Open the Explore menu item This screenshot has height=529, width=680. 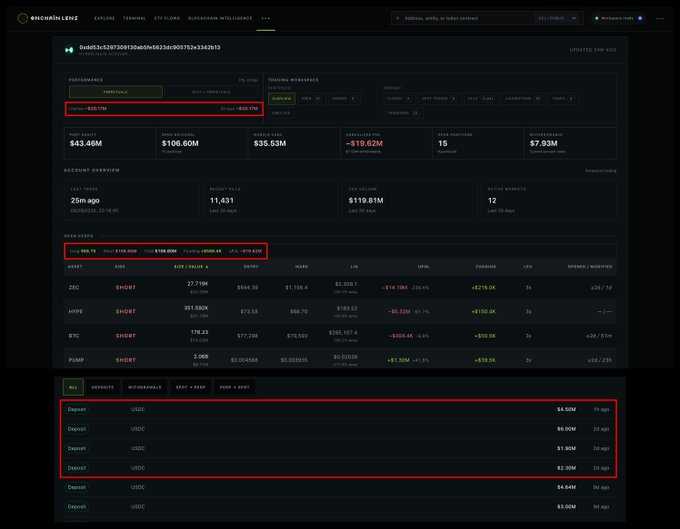pyautogui.click(x=105, y=18)
